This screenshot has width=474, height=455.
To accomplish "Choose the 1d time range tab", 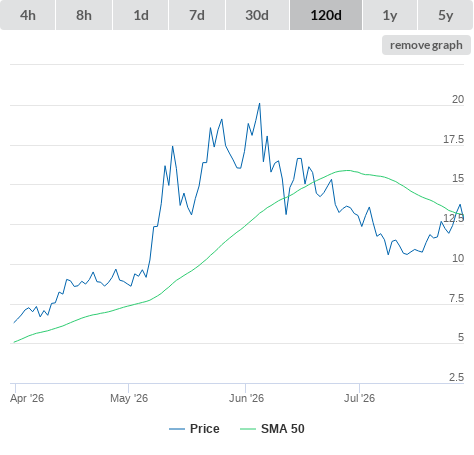I will [141, 15].
